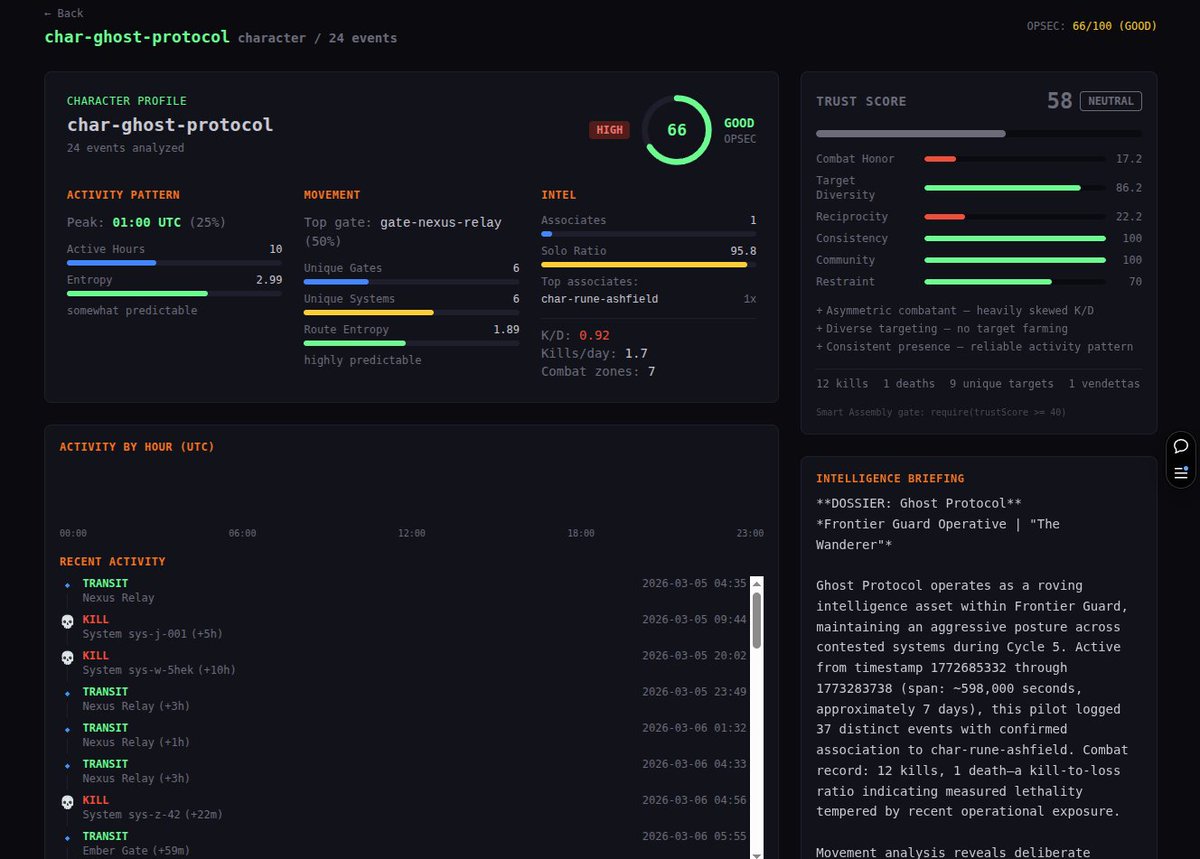Click diamond marker beside Ember Gate transit
This screenshot has width=1200, height=859.
click(x=67, y=837)
